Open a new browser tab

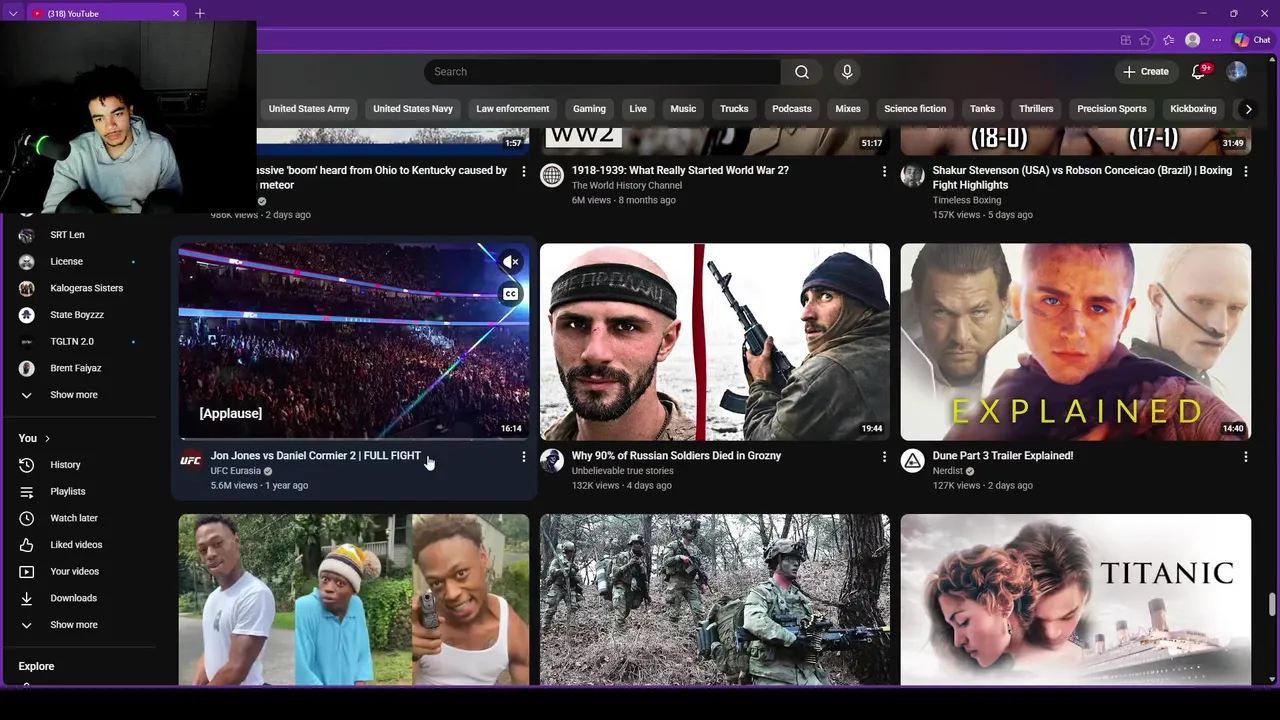point(200,13)
